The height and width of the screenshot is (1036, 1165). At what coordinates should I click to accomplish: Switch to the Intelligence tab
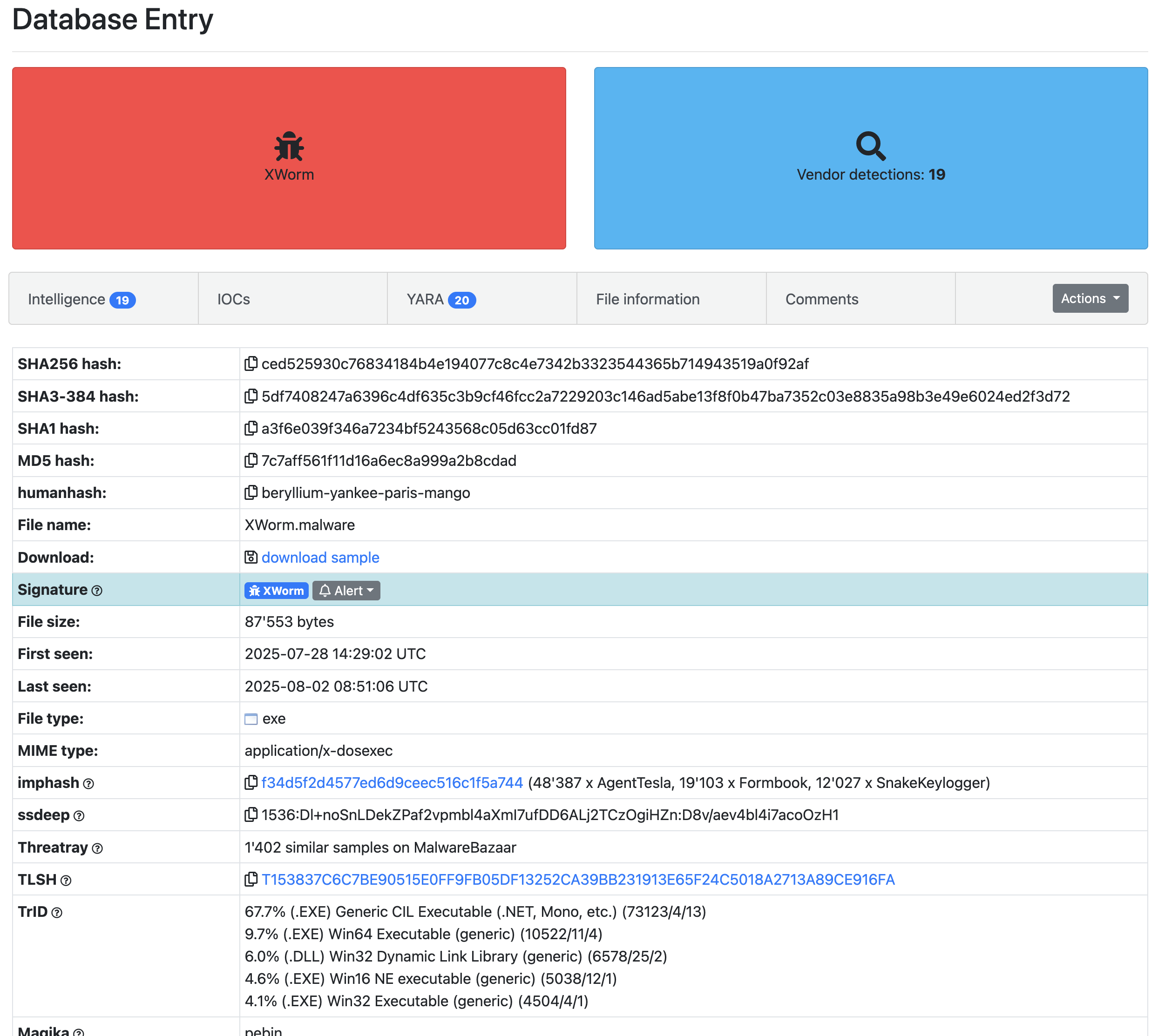(81, 299)
